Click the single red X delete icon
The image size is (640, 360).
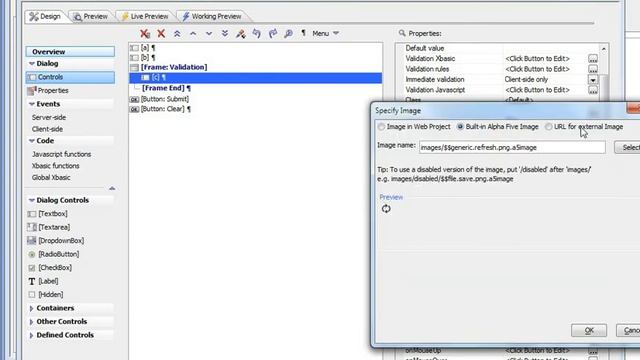(161, 33)
